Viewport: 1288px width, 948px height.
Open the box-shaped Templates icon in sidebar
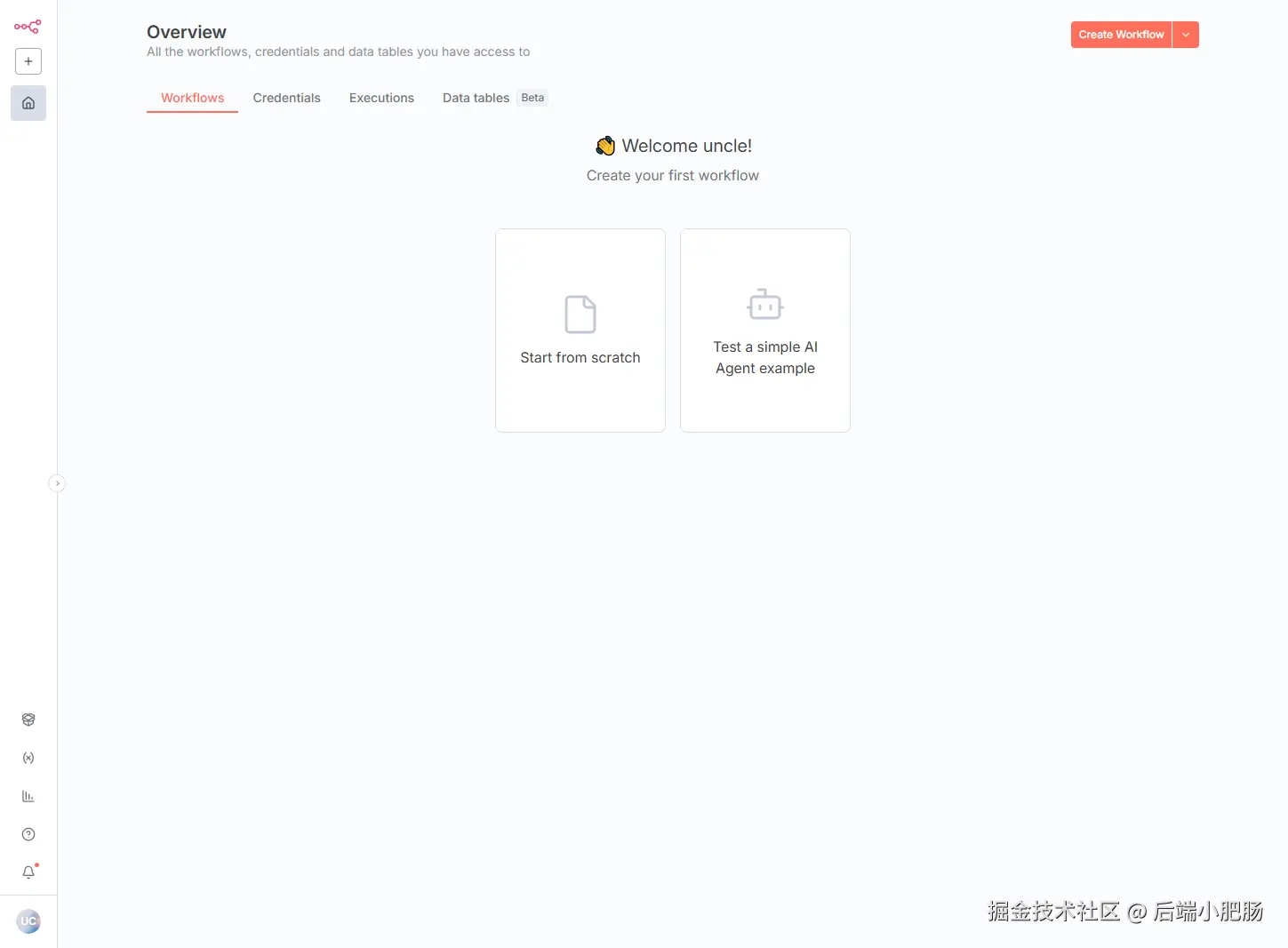coord(28,720)
